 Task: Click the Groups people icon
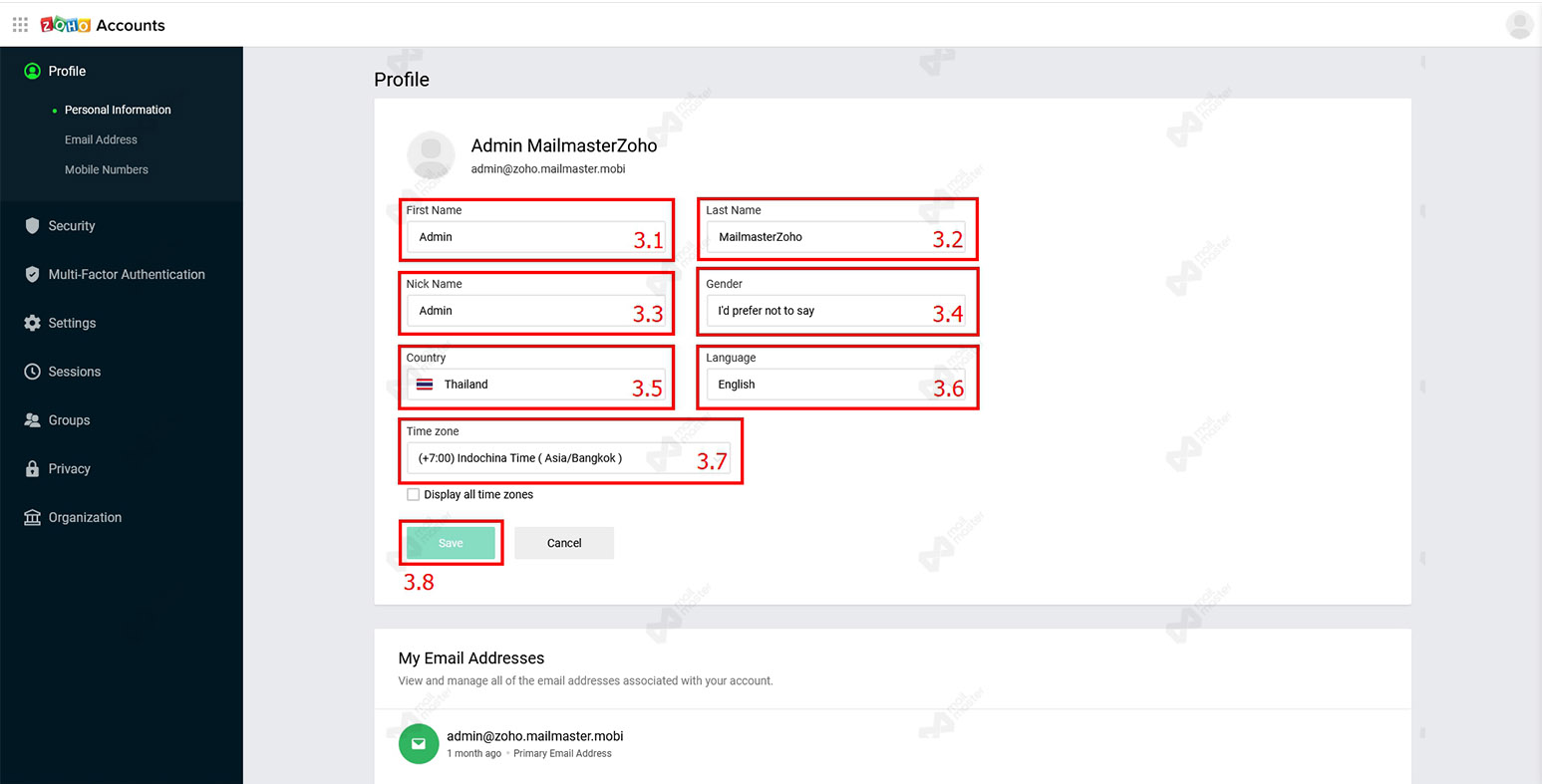32,420
